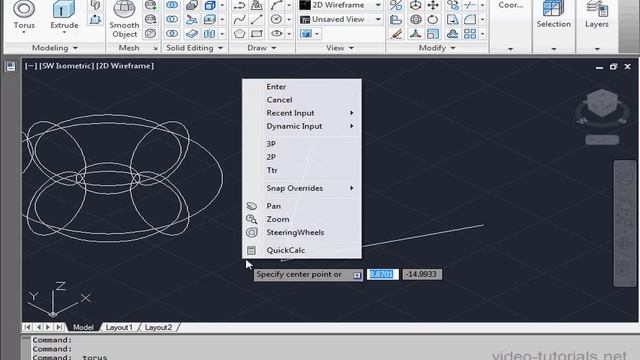The width and height of the screenshot is (640, 360).
Task: Select the Ellipse draw tool
Action: pos(276,33)
